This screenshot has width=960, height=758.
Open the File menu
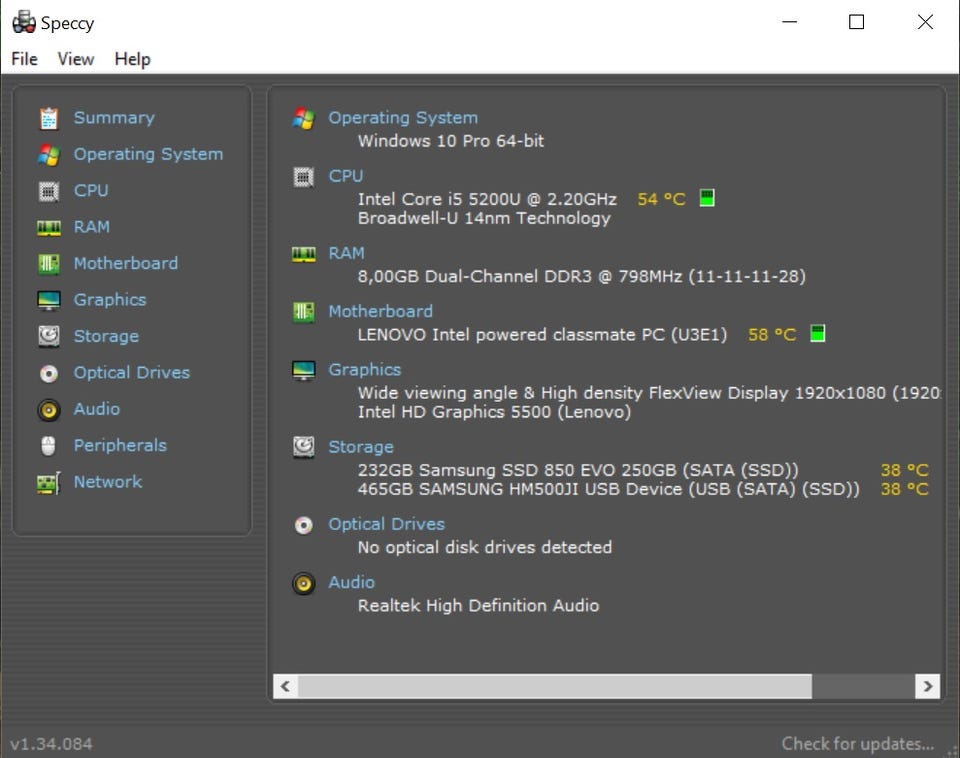click(24, 59)
